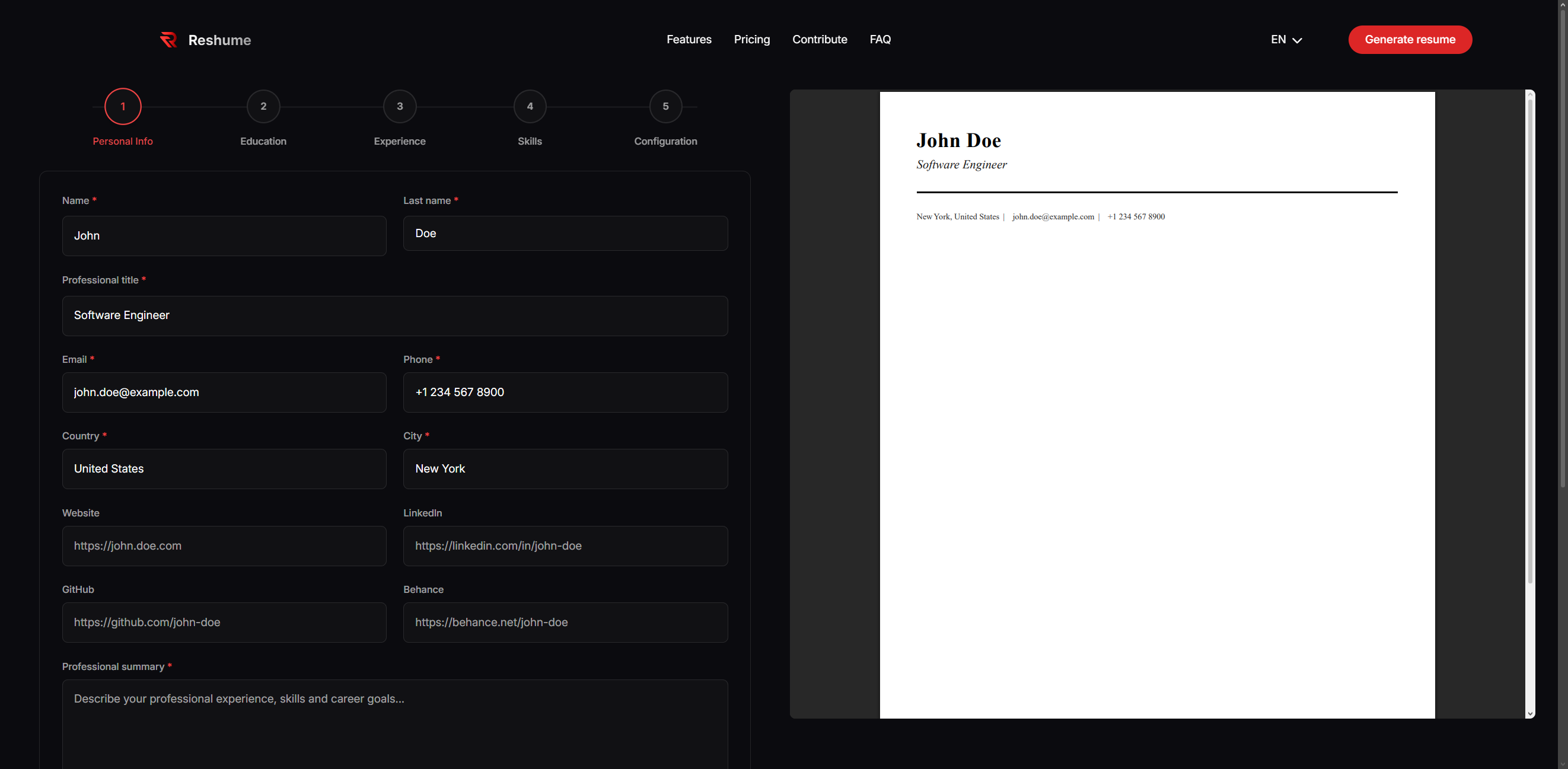
Task: Click the Name input field
Action: (x=224, y=236)
